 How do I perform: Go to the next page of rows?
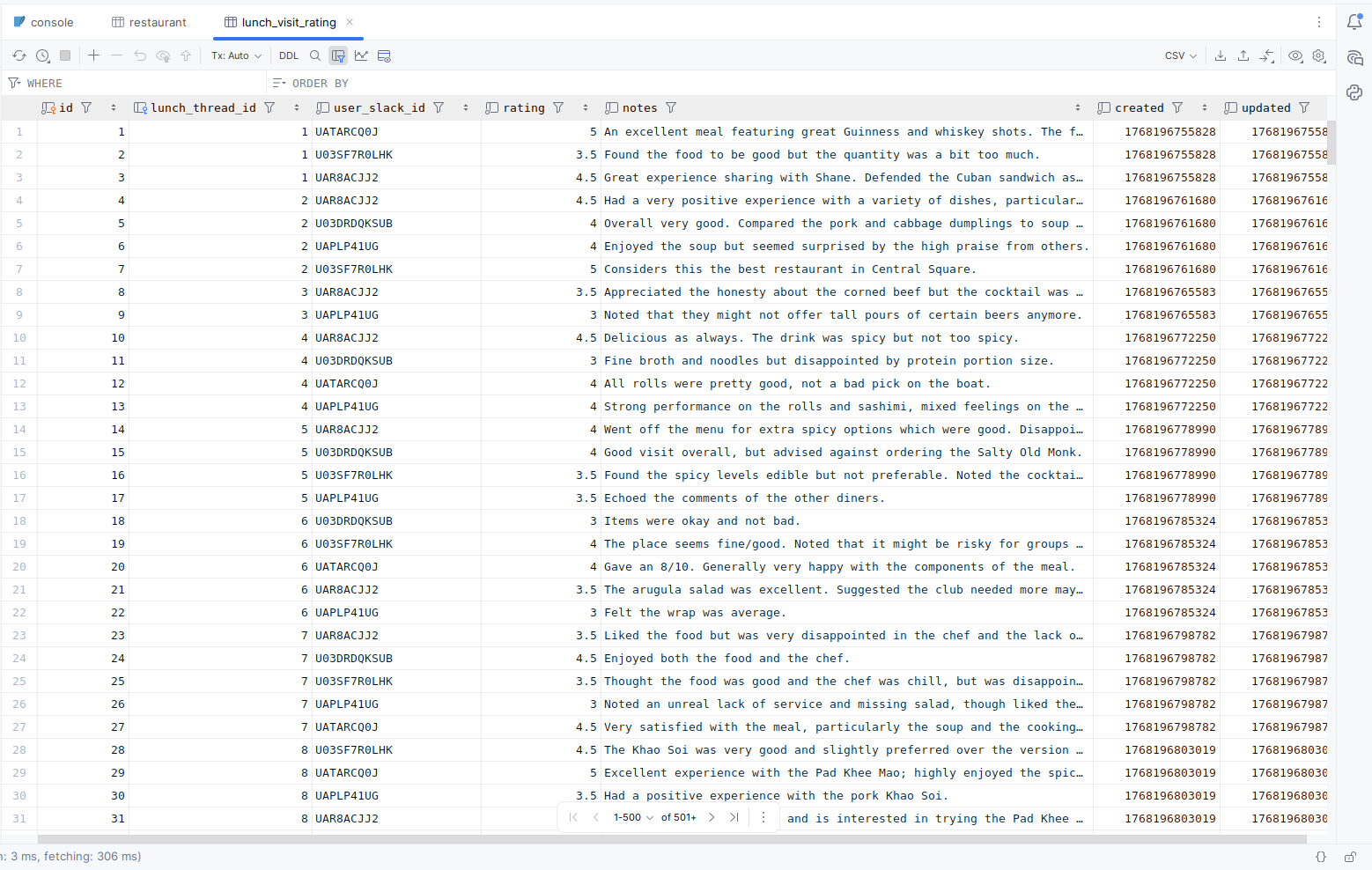(x=712, y=817)
